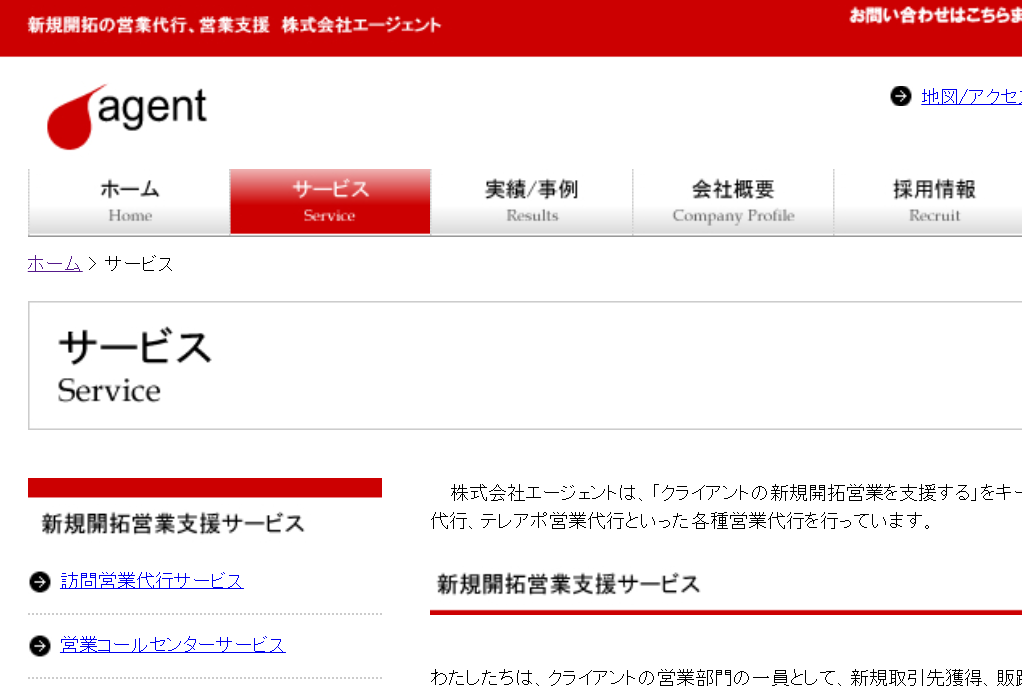
Task: Open the 訪問営業代行サービス sidebar link
Action: click(151, 581)
